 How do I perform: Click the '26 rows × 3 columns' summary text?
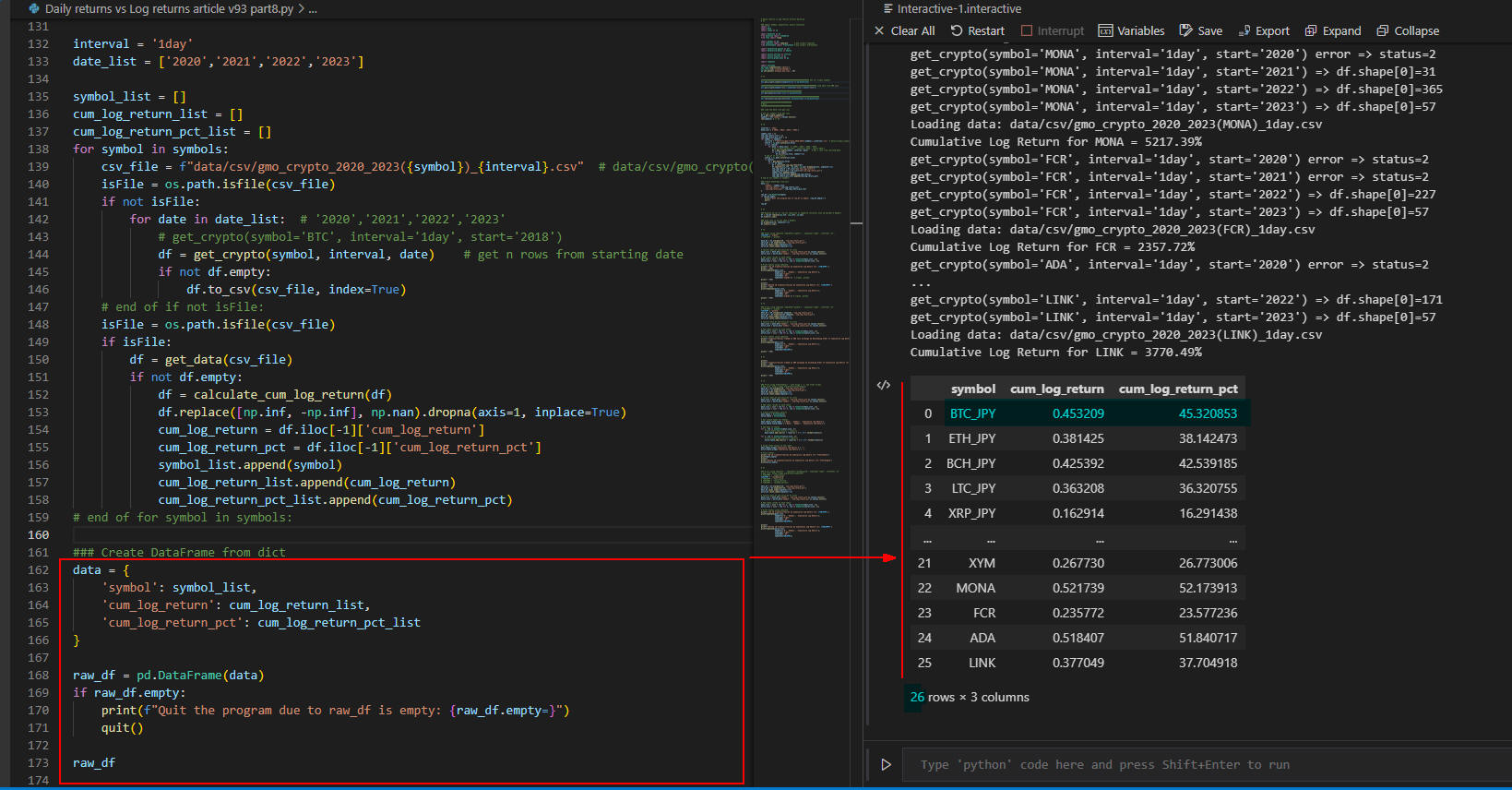click(970, 697)
